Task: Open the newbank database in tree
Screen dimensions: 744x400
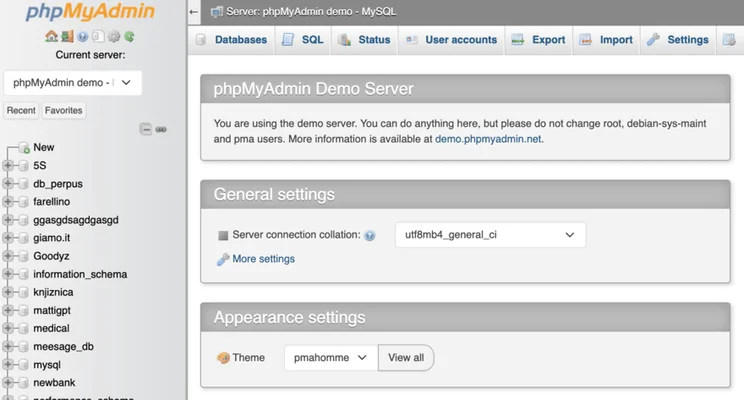Action: tap(54, 382)
